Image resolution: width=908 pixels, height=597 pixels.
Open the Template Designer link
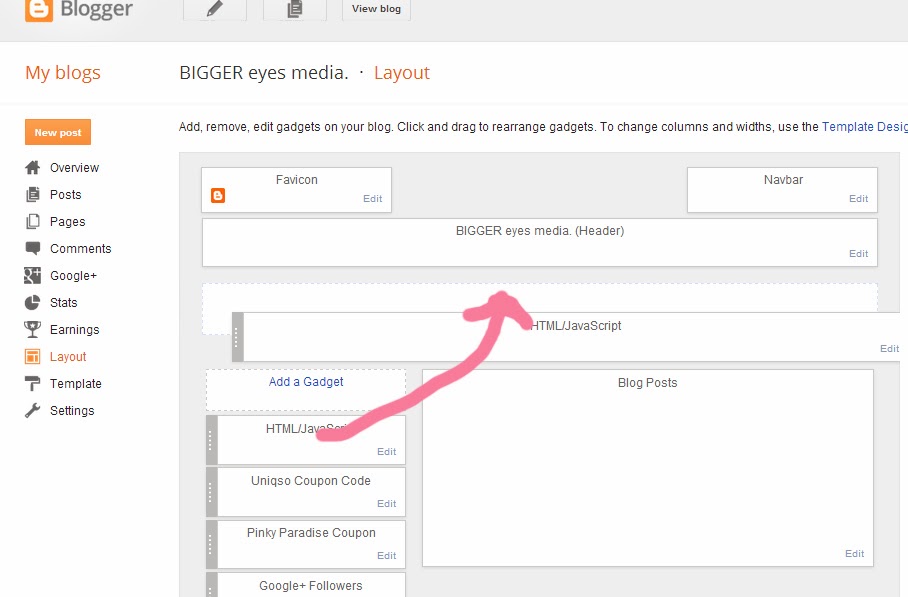pyautogui.click(x=864, y=126)
